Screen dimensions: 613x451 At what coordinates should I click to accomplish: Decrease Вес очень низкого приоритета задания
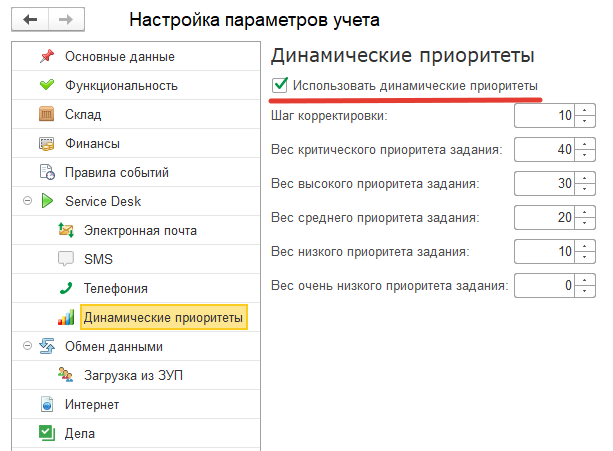585,291
